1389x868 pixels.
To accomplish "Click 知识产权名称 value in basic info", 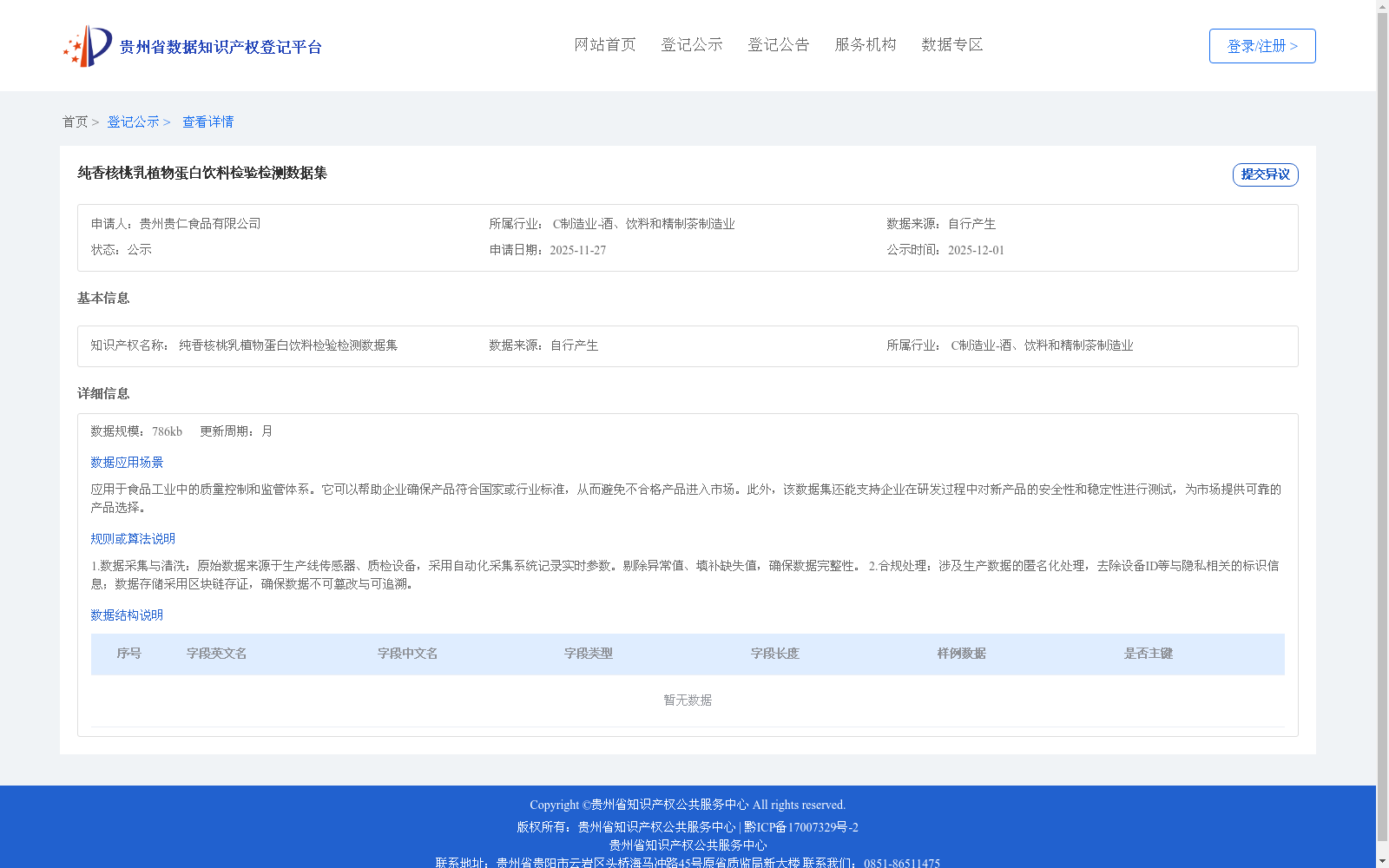I will point(288,345).
